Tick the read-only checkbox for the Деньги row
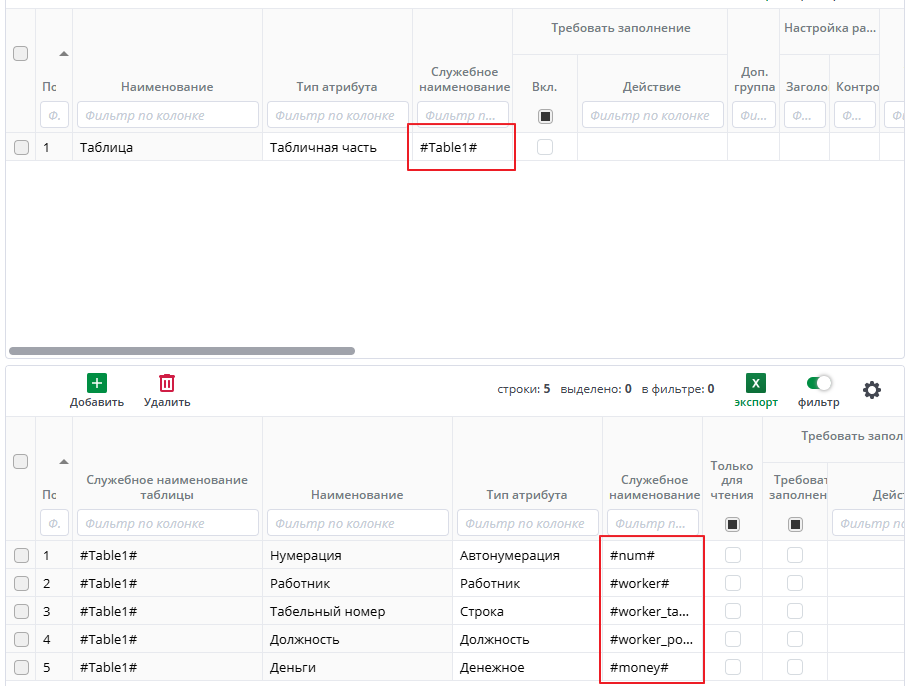Screen dimensions: 910x686 point(733,667)
